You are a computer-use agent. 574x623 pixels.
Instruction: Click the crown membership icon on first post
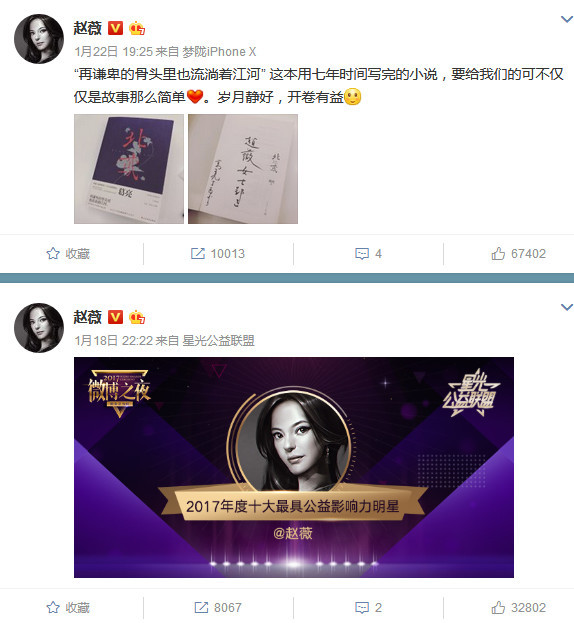coord(137,28)
